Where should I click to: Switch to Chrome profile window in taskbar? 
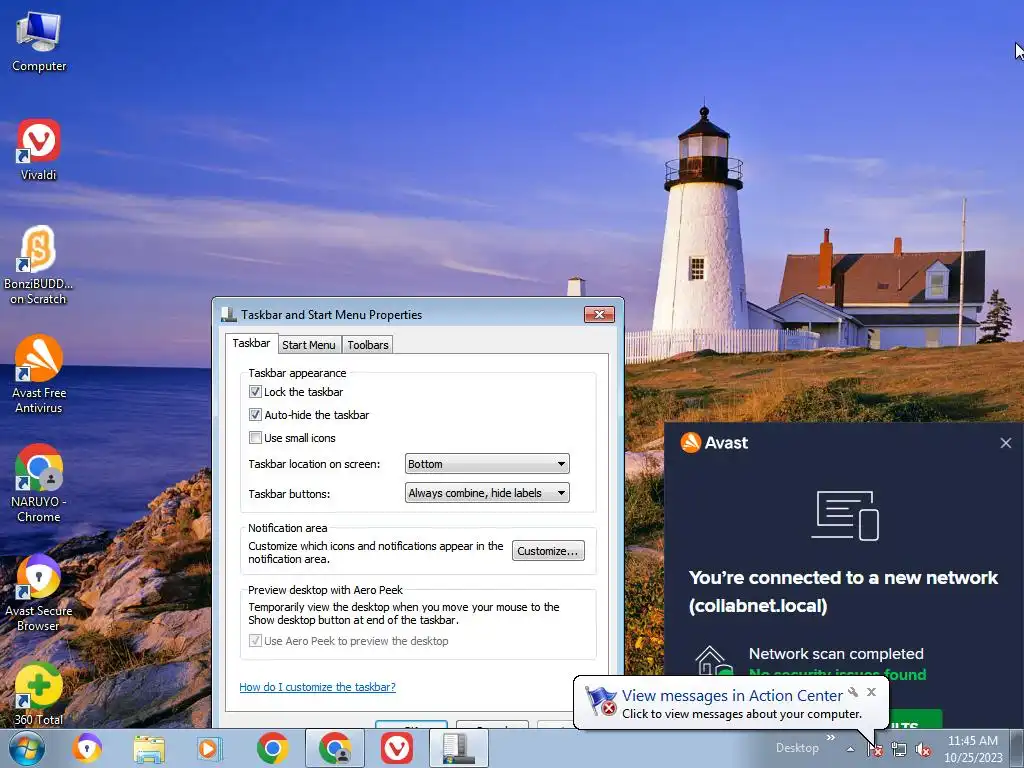pyautogui.click(x=335, y=748)
